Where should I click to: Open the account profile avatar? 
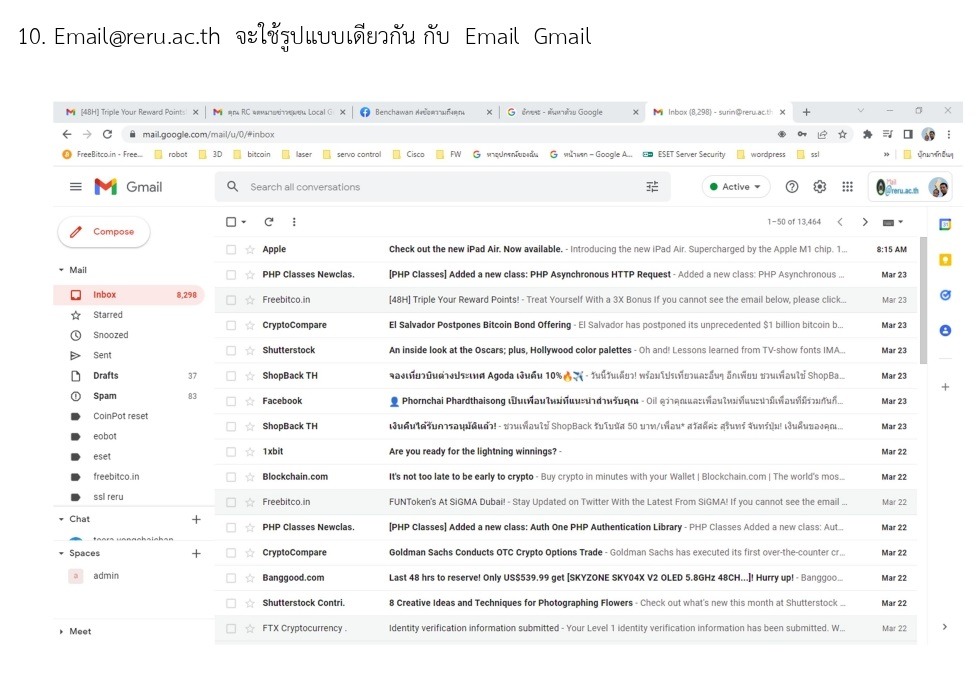point(938,186)
